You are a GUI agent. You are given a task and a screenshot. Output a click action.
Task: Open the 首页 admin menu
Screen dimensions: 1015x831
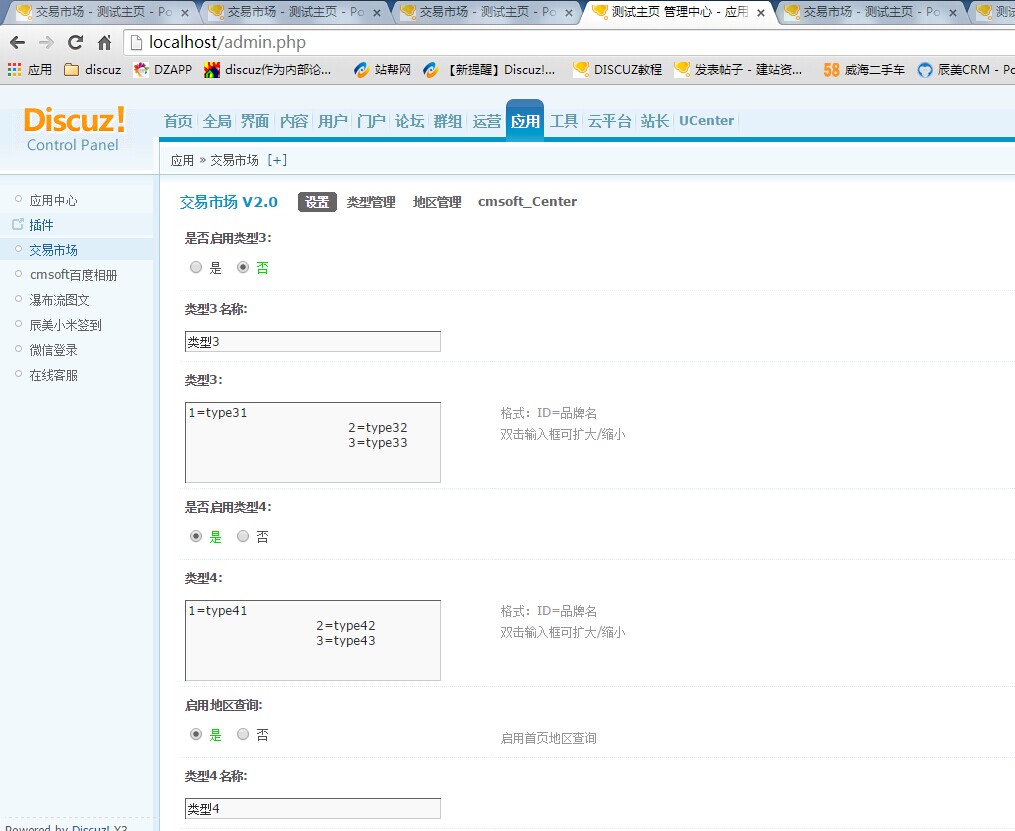178,121
